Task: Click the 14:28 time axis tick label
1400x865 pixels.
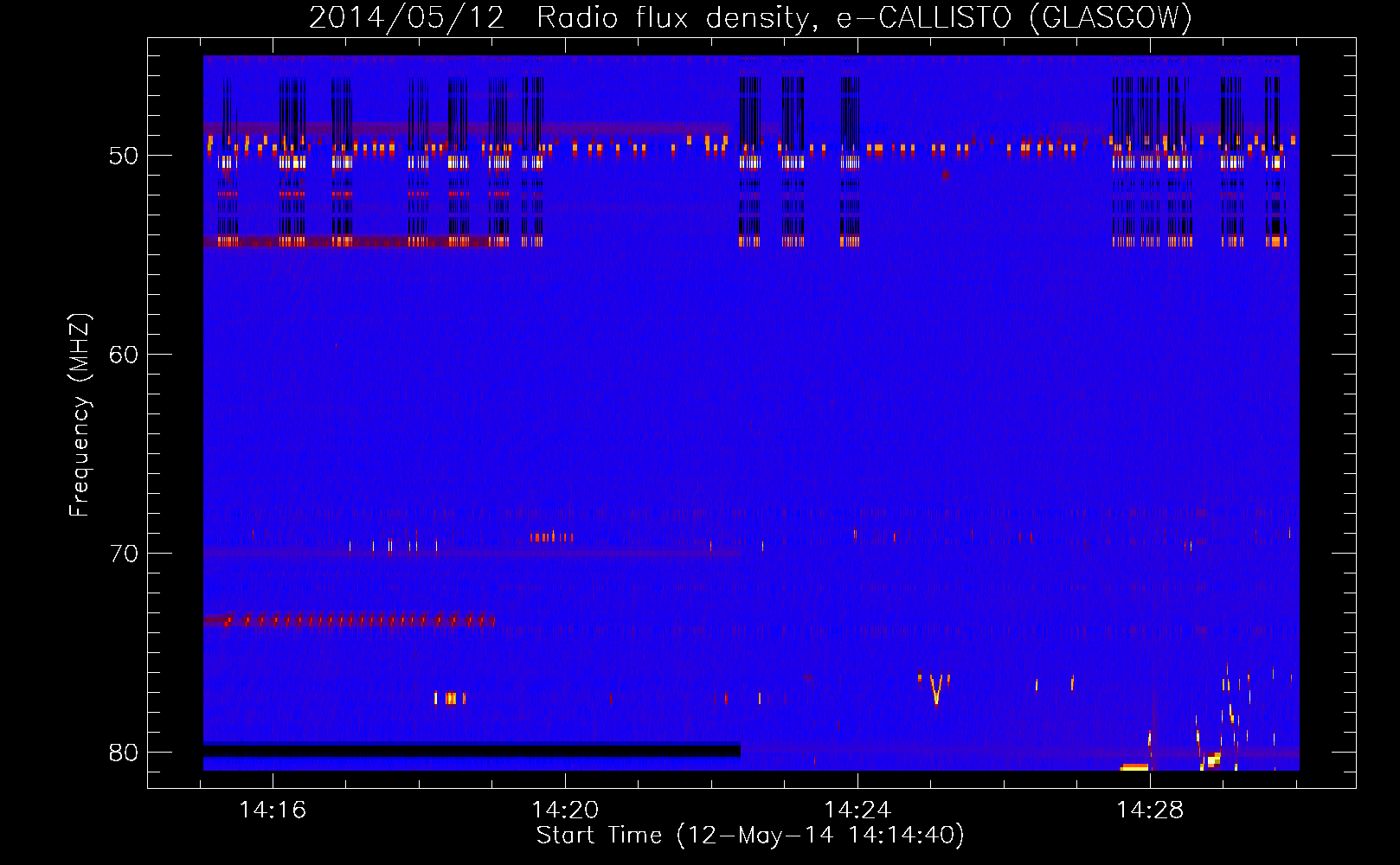Action: 1150,810
